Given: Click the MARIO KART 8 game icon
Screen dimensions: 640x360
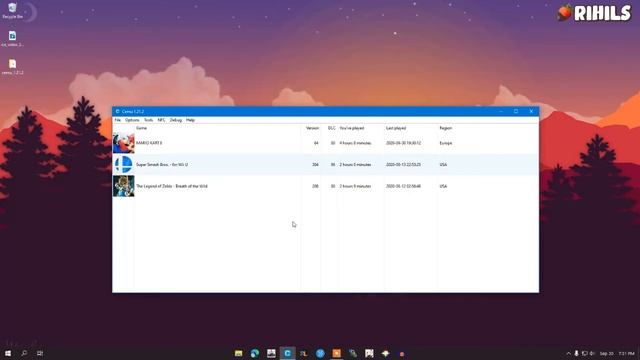Looking at the screenshot, I should tap(123, 143).
